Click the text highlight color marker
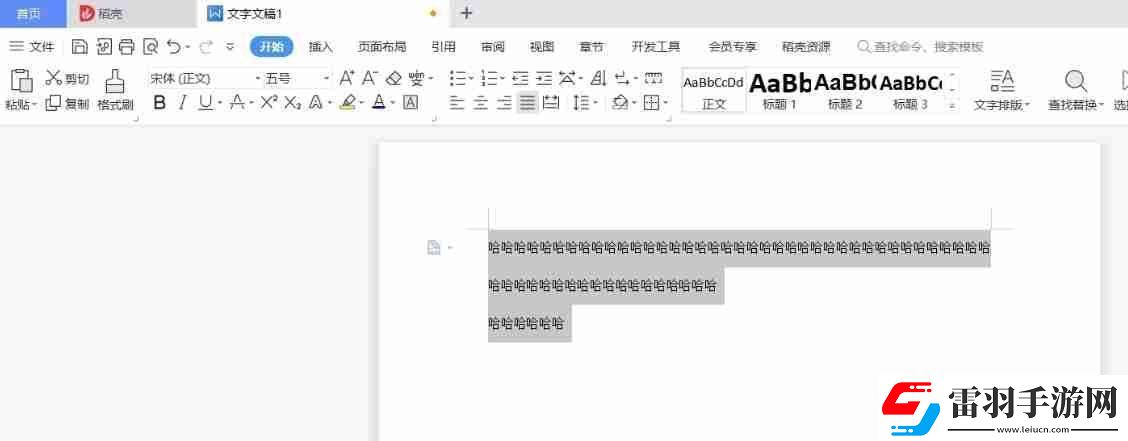 (347, 102)
